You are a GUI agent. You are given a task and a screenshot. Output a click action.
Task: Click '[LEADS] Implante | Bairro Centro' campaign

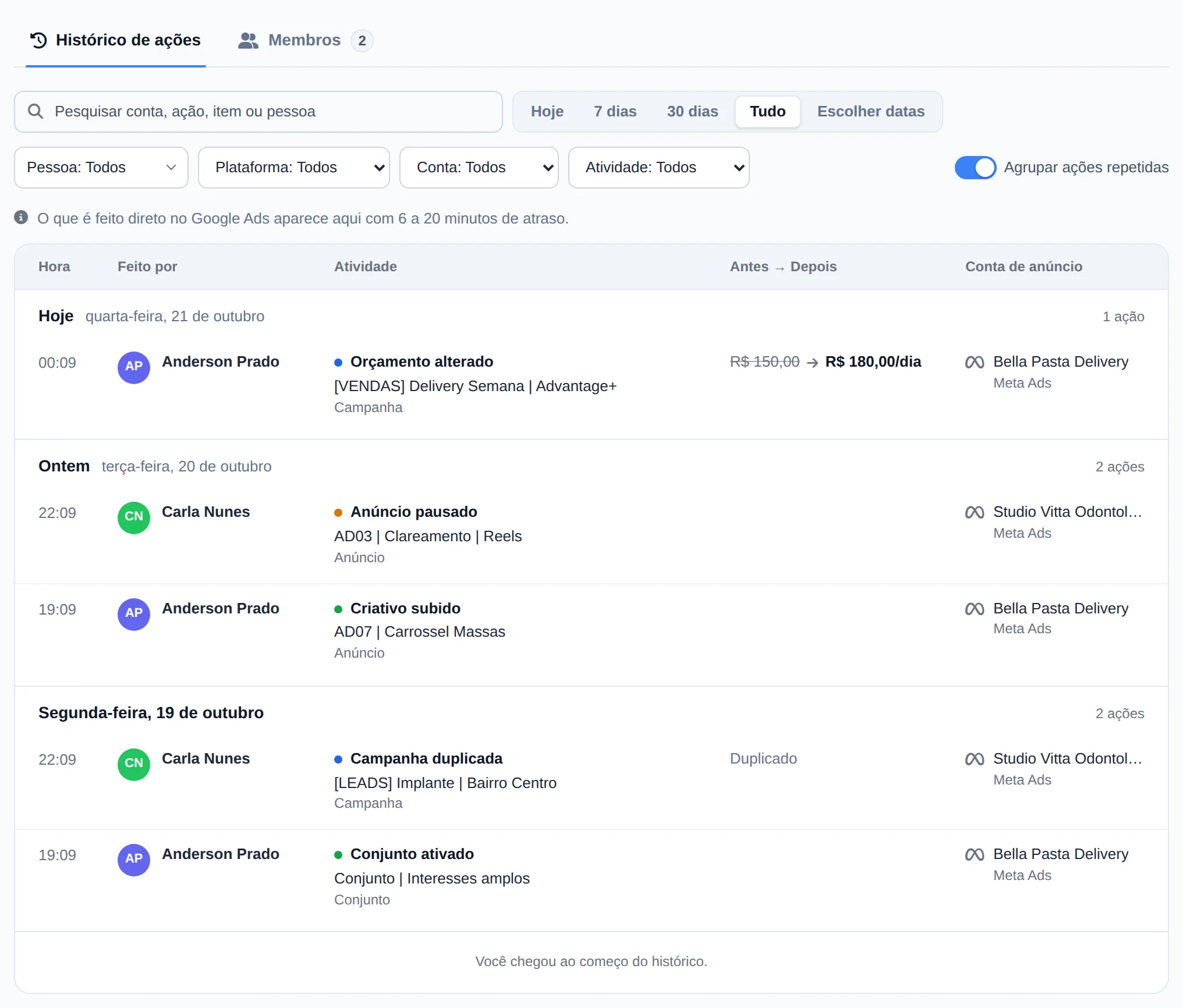445,783
